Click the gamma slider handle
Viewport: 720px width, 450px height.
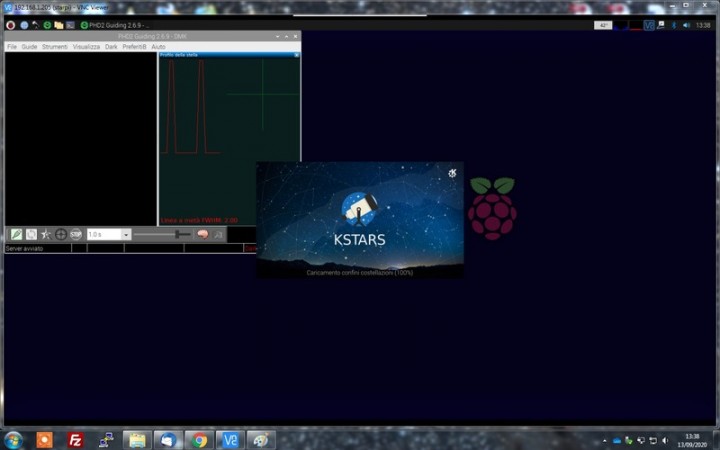tap(177, 234)
